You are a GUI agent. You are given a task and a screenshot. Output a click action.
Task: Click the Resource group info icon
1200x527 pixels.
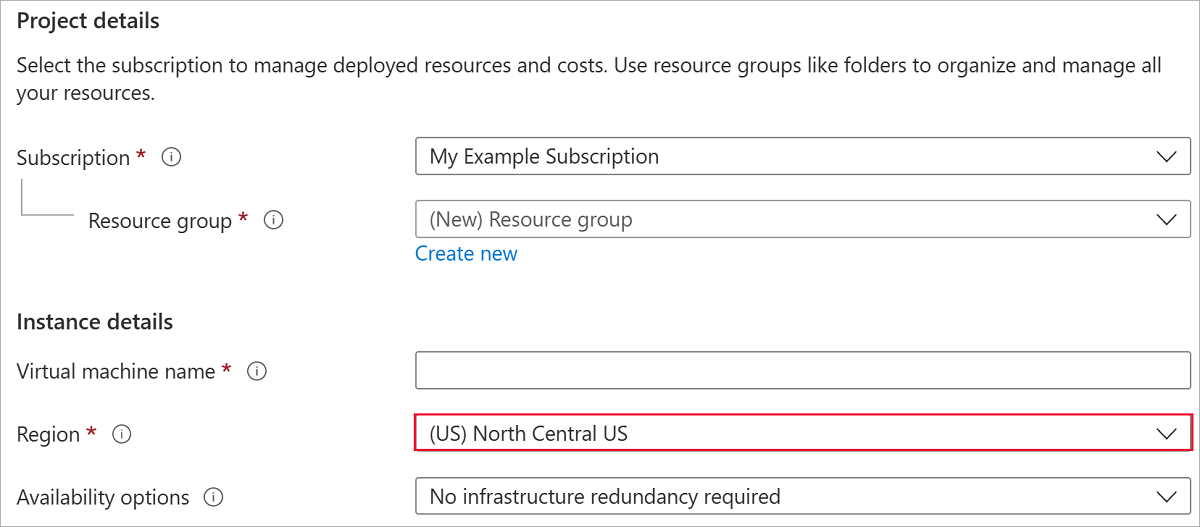[x=273, y=220]
